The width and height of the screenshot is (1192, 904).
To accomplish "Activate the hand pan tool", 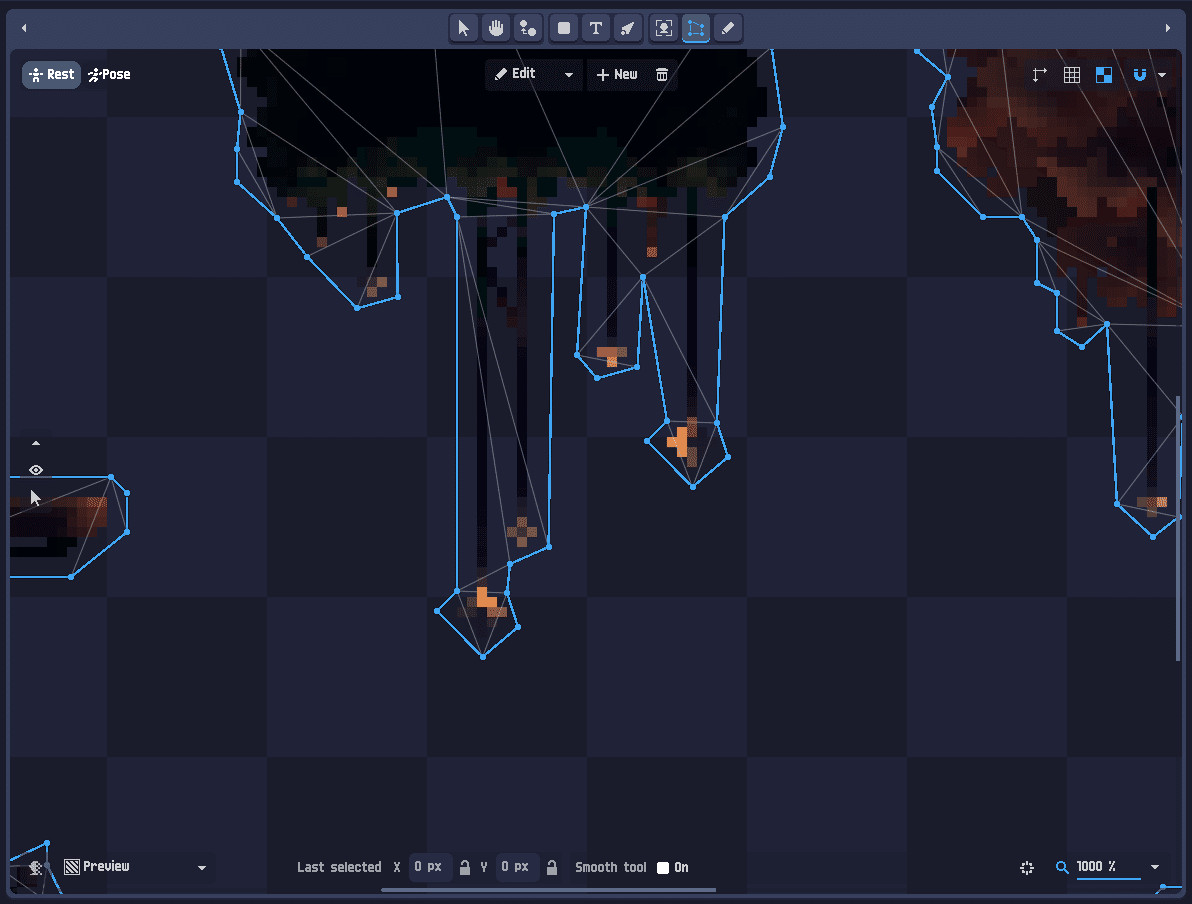I will point(496,29).
